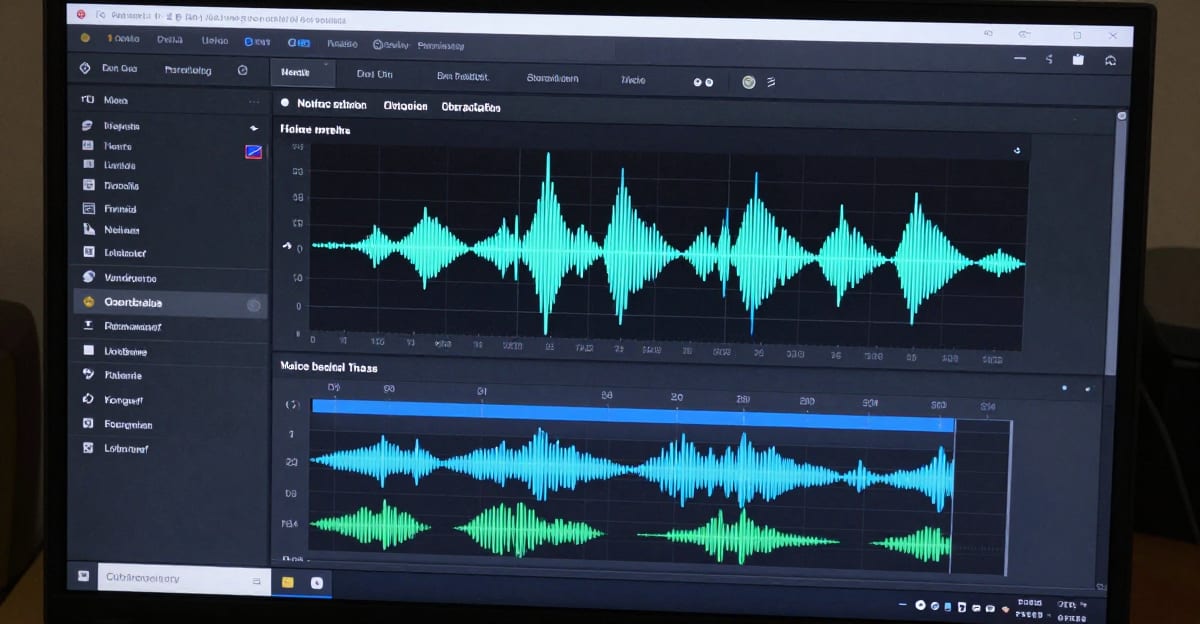Select the 'Rmooeeonoer' item in the sidebar
The width and height of the screenshot is (1200, 624).
(133, 326)
